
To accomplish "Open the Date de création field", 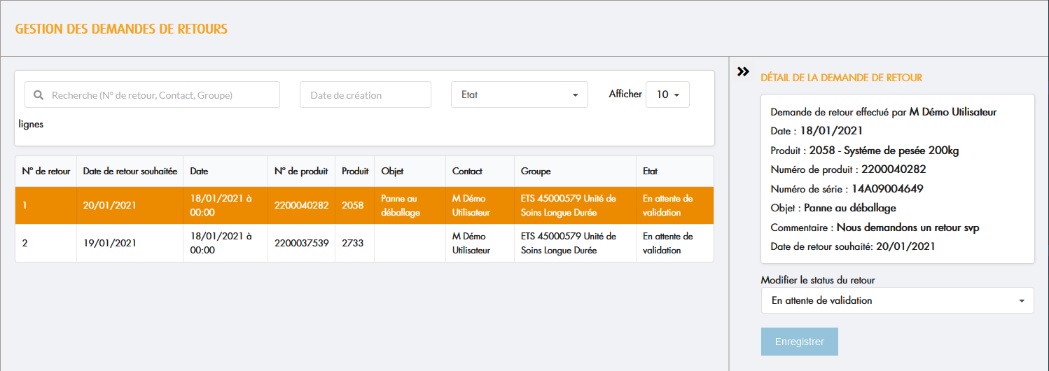I will pos(365,95).
